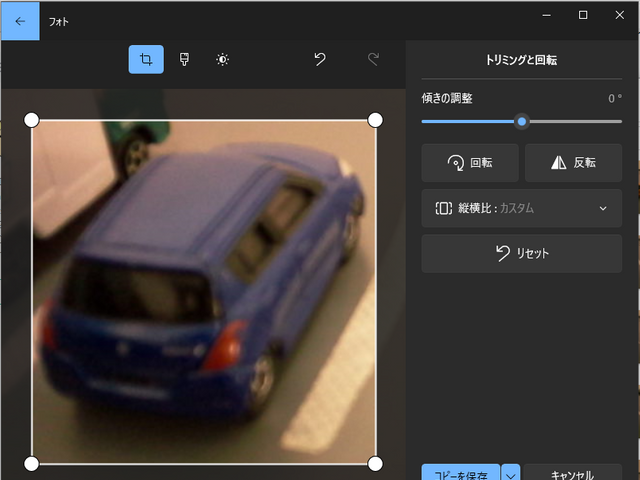Select the crop and rotate tool
This screenshot has height=480, width=640.
[146, 60]
